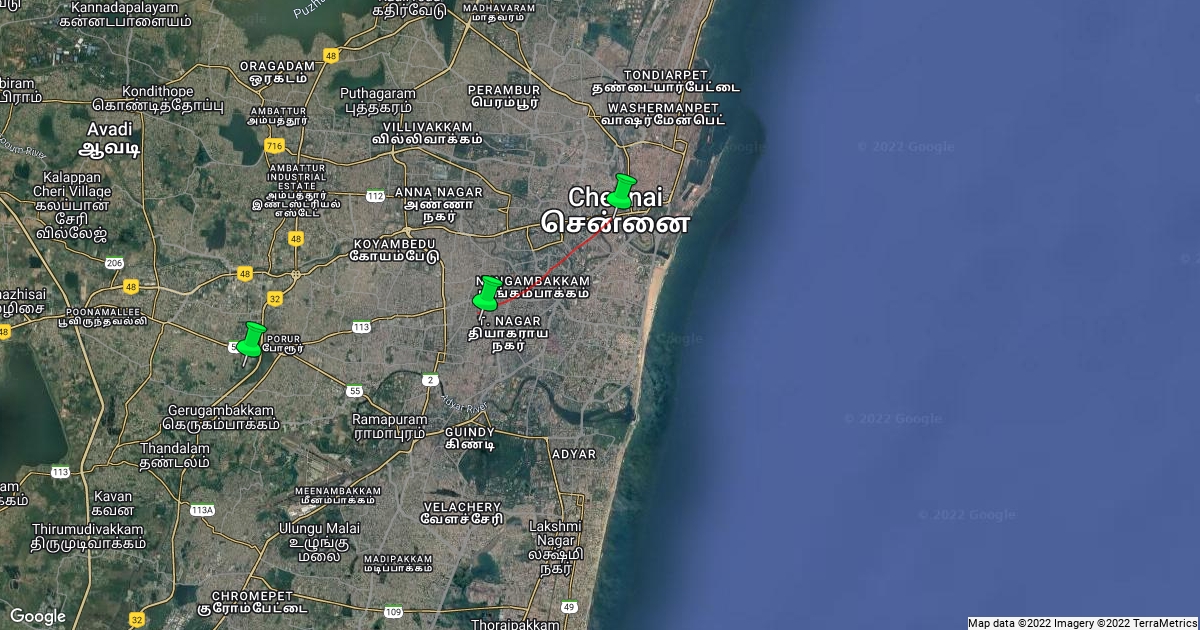Select the green pushpin at Nungambakkam
This screenshot has height=630, width=1200.
487,294
